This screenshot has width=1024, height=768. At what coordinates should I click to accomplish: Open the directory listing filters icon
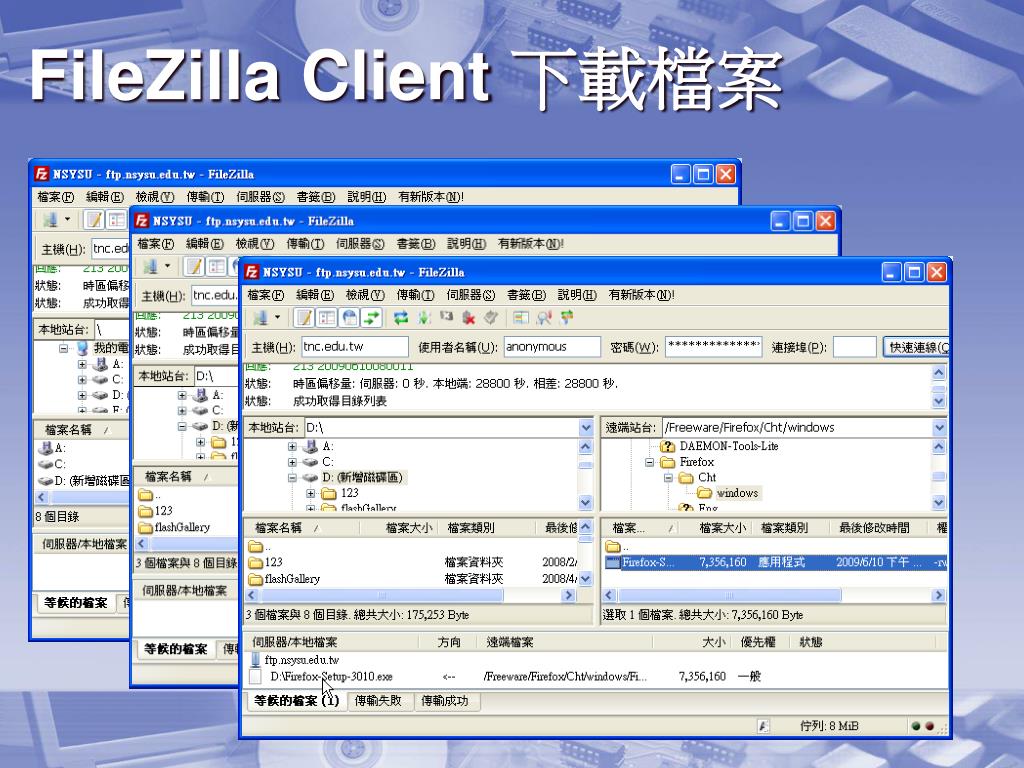pyautogui.click(x=520, y=318)
